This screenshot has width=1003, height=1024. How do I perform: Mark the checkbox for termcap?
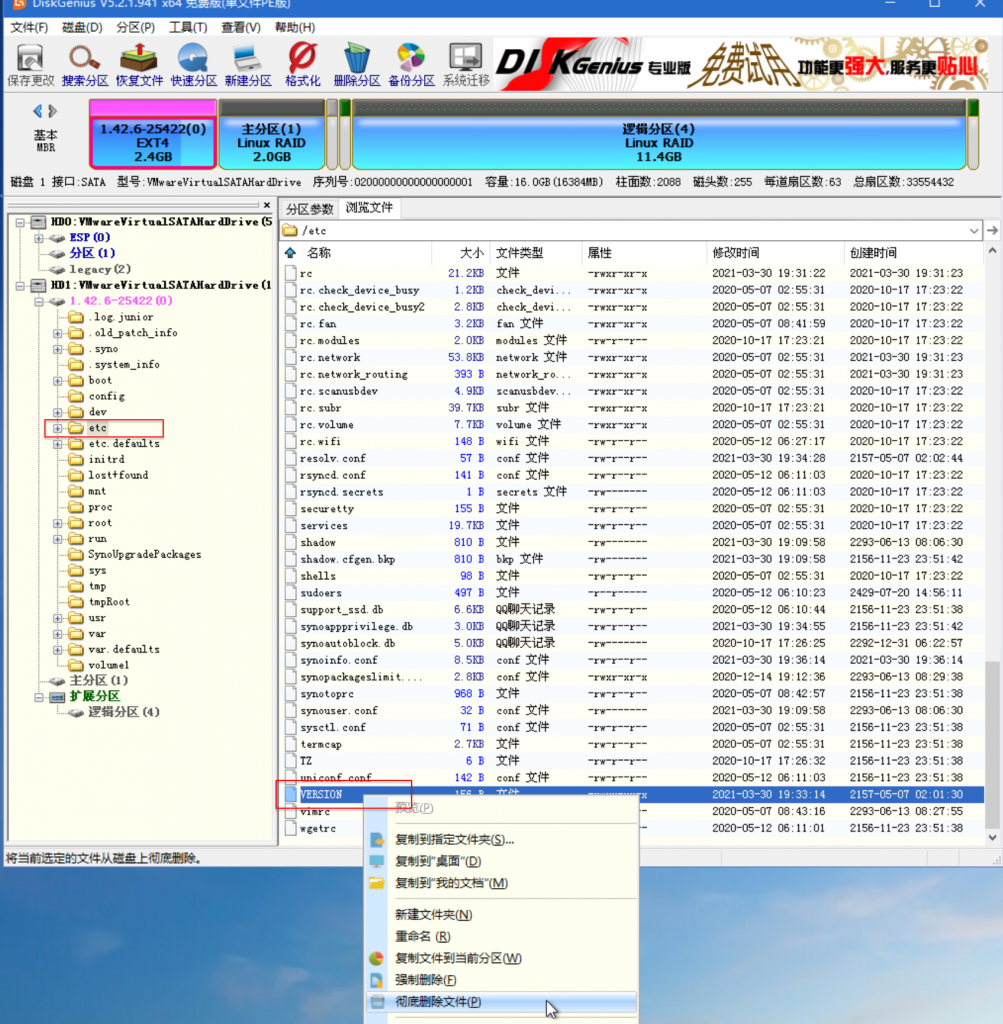click(291, 744)
